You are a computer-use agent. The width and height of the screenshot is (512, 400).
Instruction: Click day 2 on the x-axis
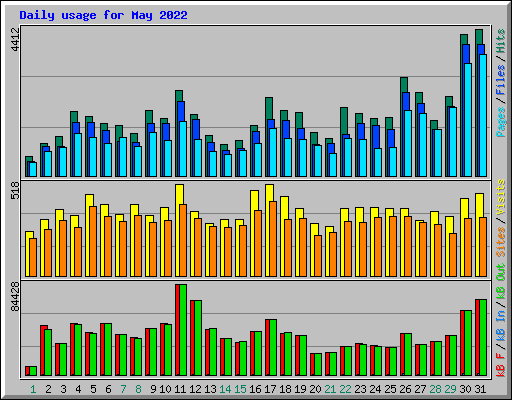coord(48,389)
